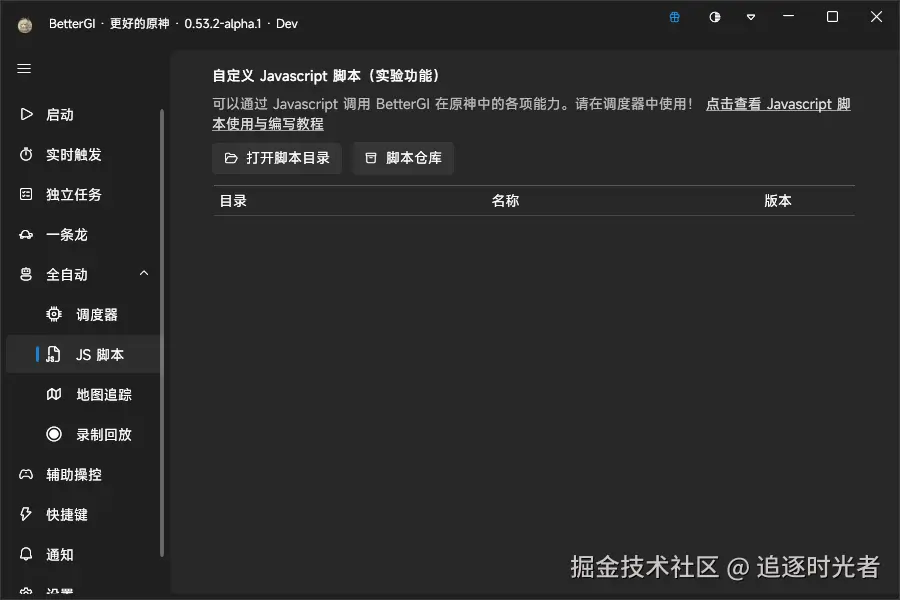The image size is (900, 600).
Task: Click the stopwatch icon beside 实时触发
Action: (26, 154)
